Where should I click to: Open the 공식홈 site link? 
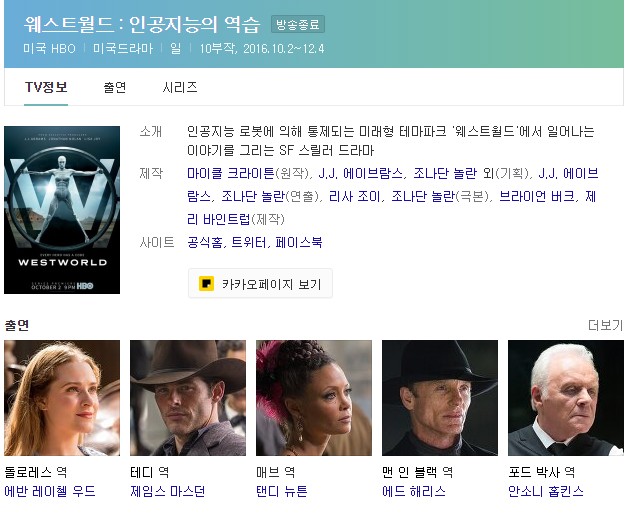point(204,242)
